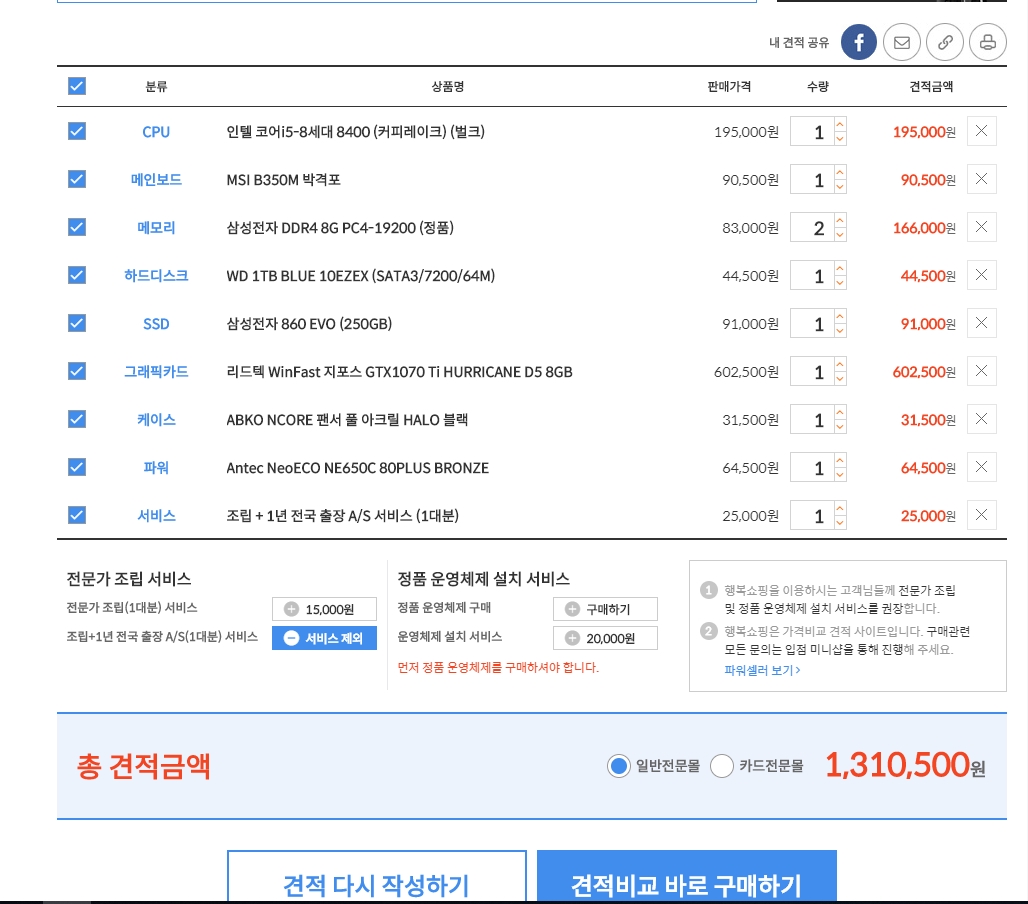Image resolution: width=1028 pixels, height=904 pixels.
Task: Open the 케이스 category link
Action: click(156, 420)
